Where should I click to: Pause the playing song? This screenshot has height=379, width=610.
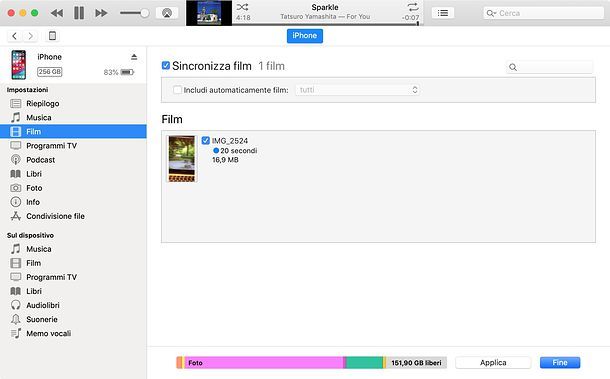click(x=79, y=13)
